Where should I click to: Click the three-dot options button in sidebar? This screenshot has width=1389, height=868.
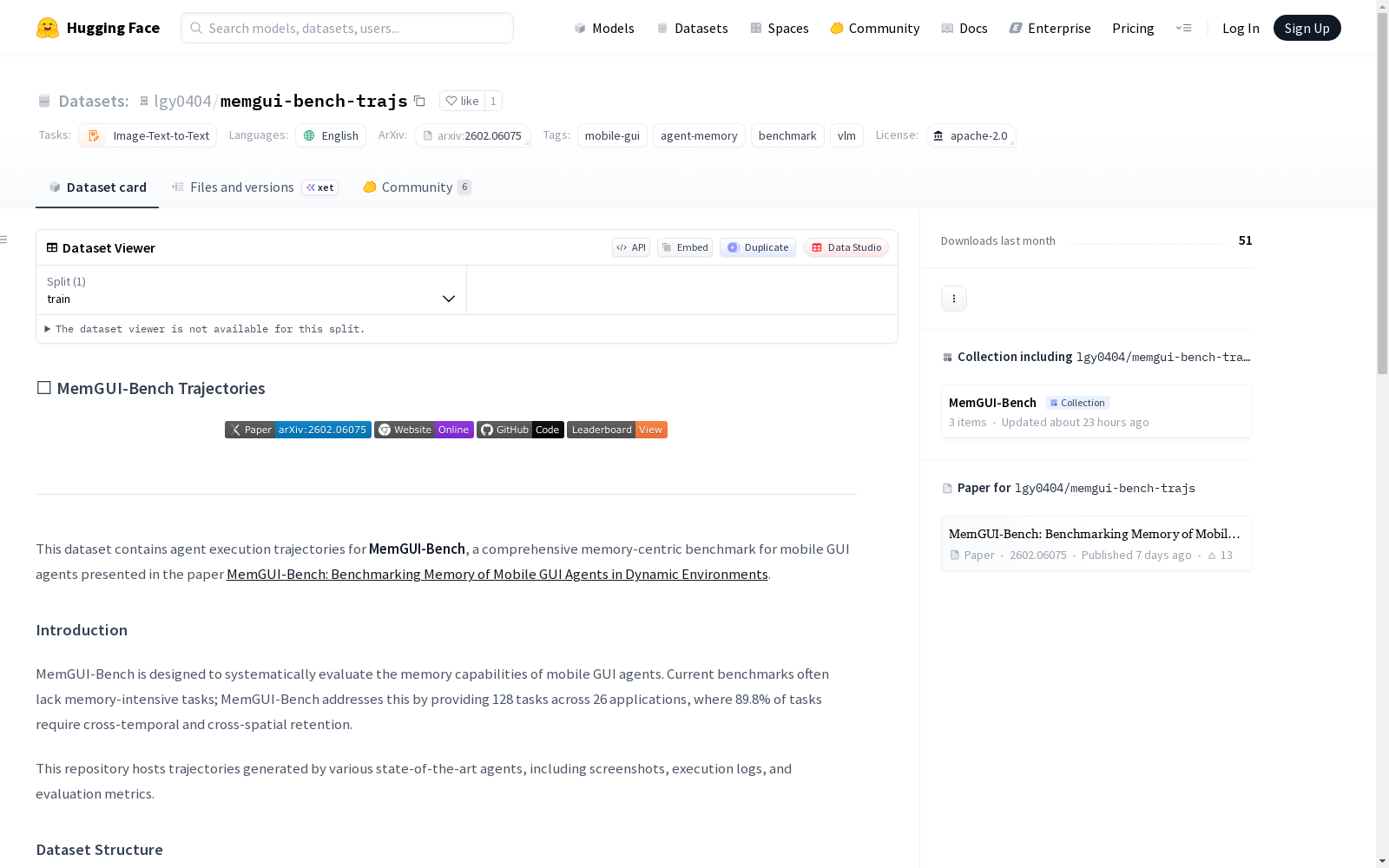pos(954,299)
